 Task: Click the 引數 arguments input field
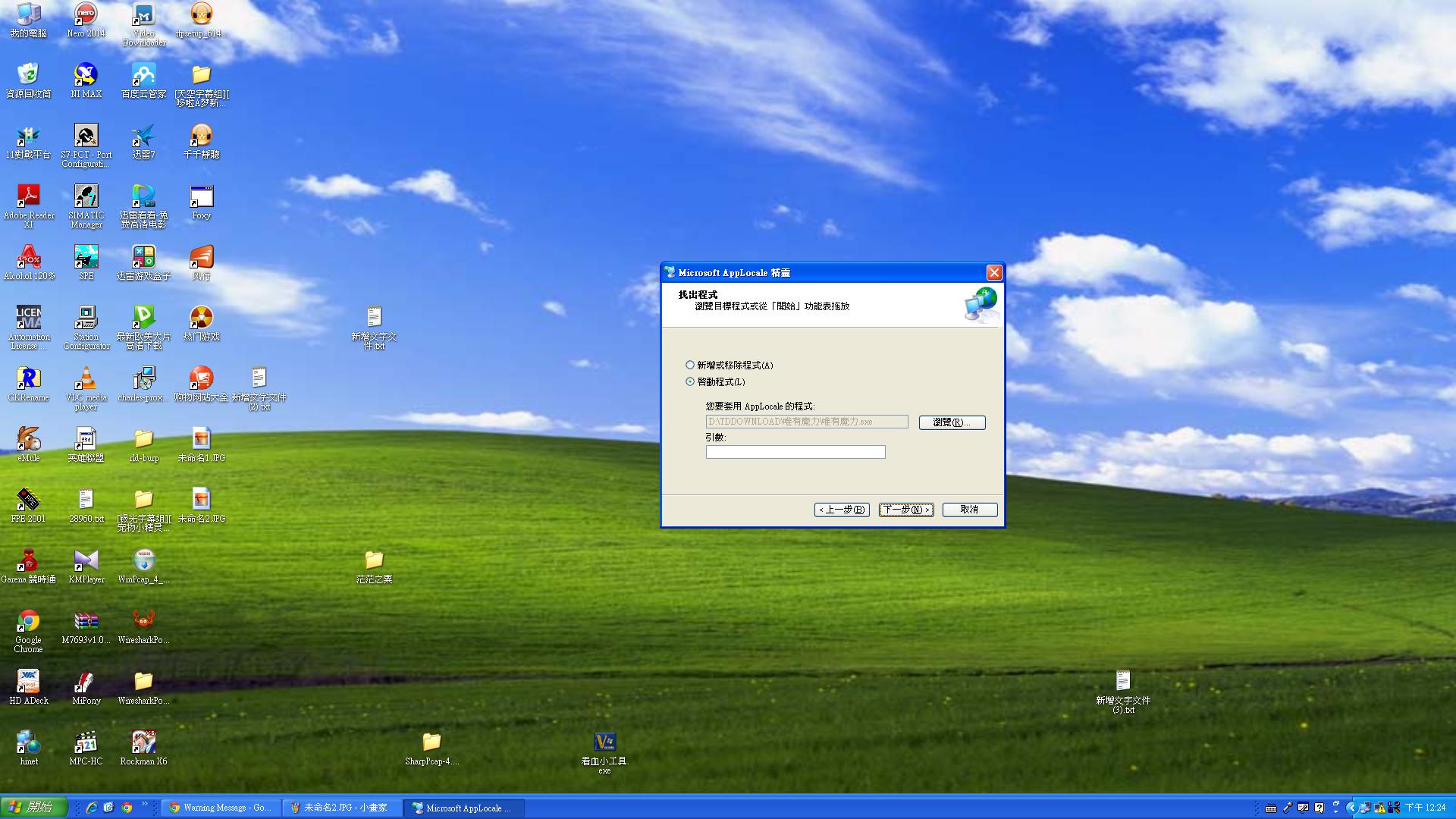[795, 452]
